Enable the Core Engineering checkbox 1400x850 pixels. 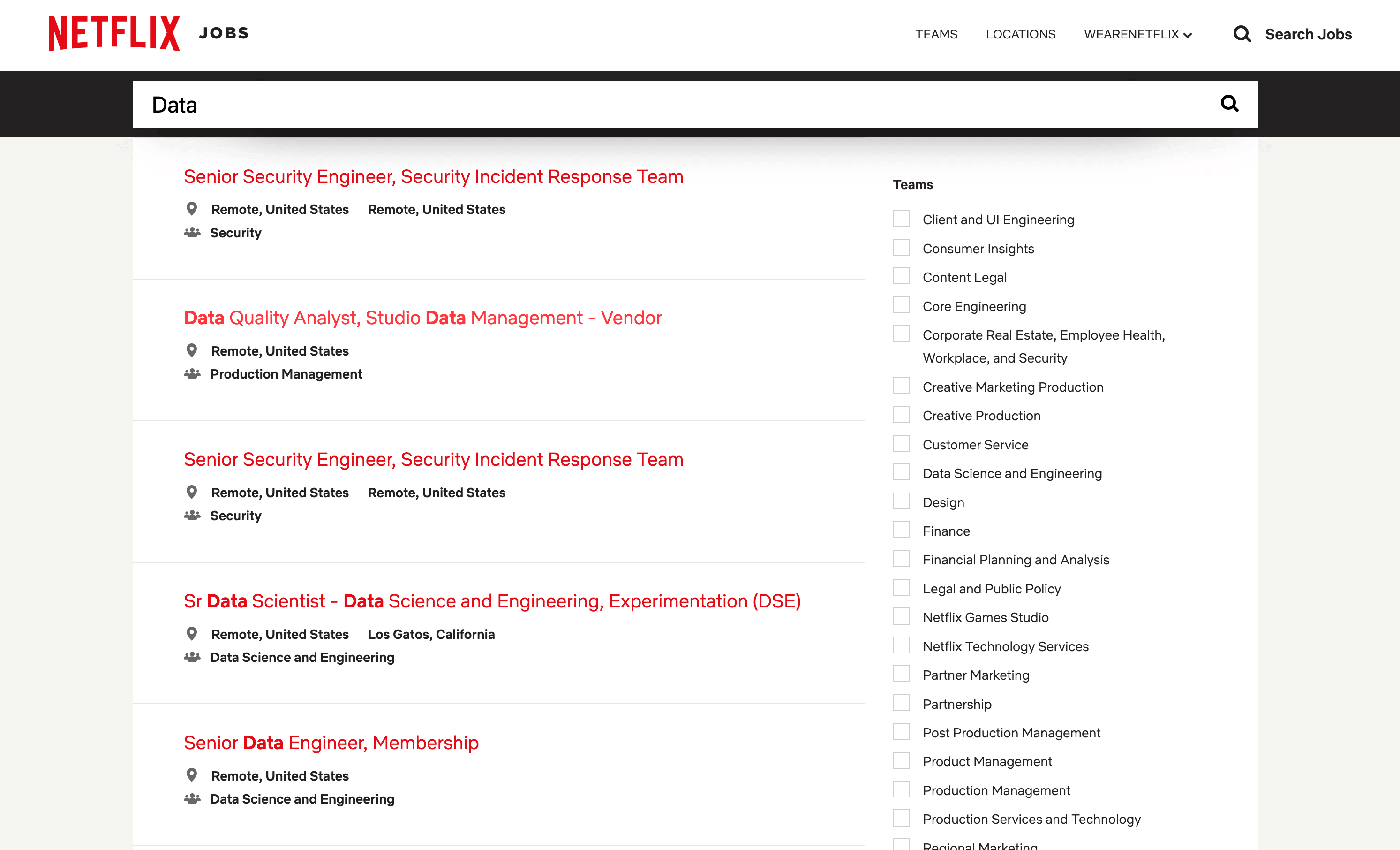tap(901, 305)
